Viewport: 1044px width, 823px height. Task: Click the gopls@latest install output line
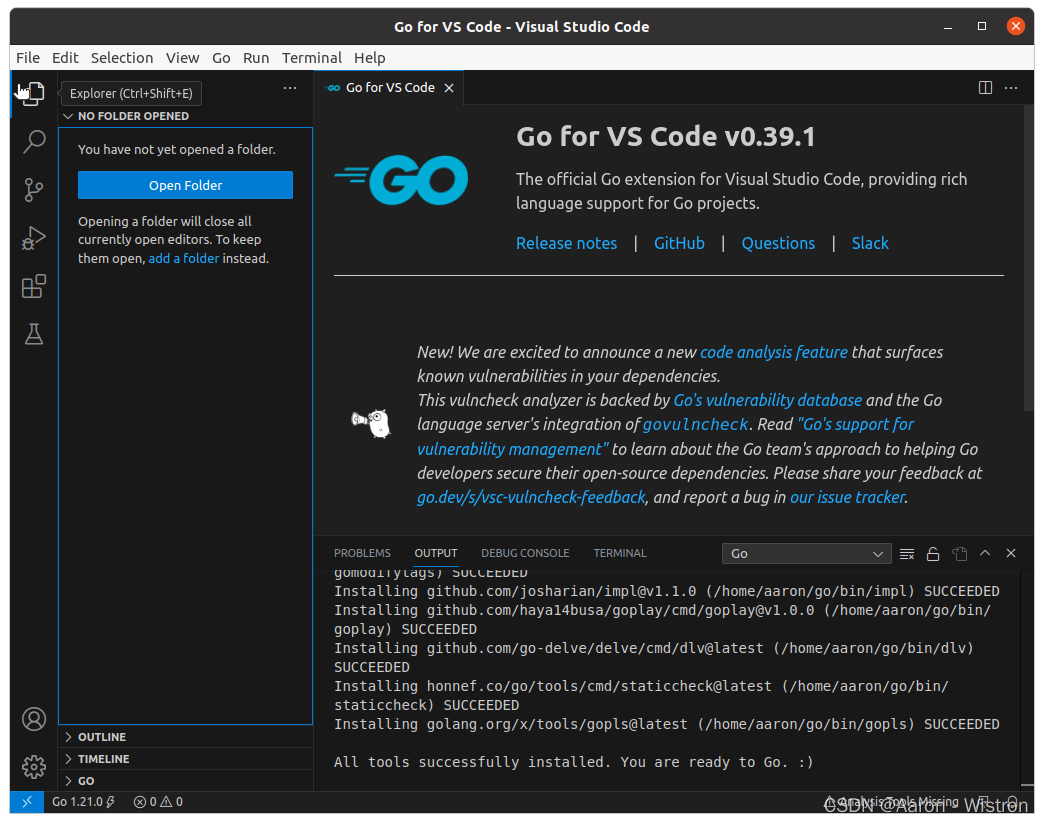tap(666, 724)
